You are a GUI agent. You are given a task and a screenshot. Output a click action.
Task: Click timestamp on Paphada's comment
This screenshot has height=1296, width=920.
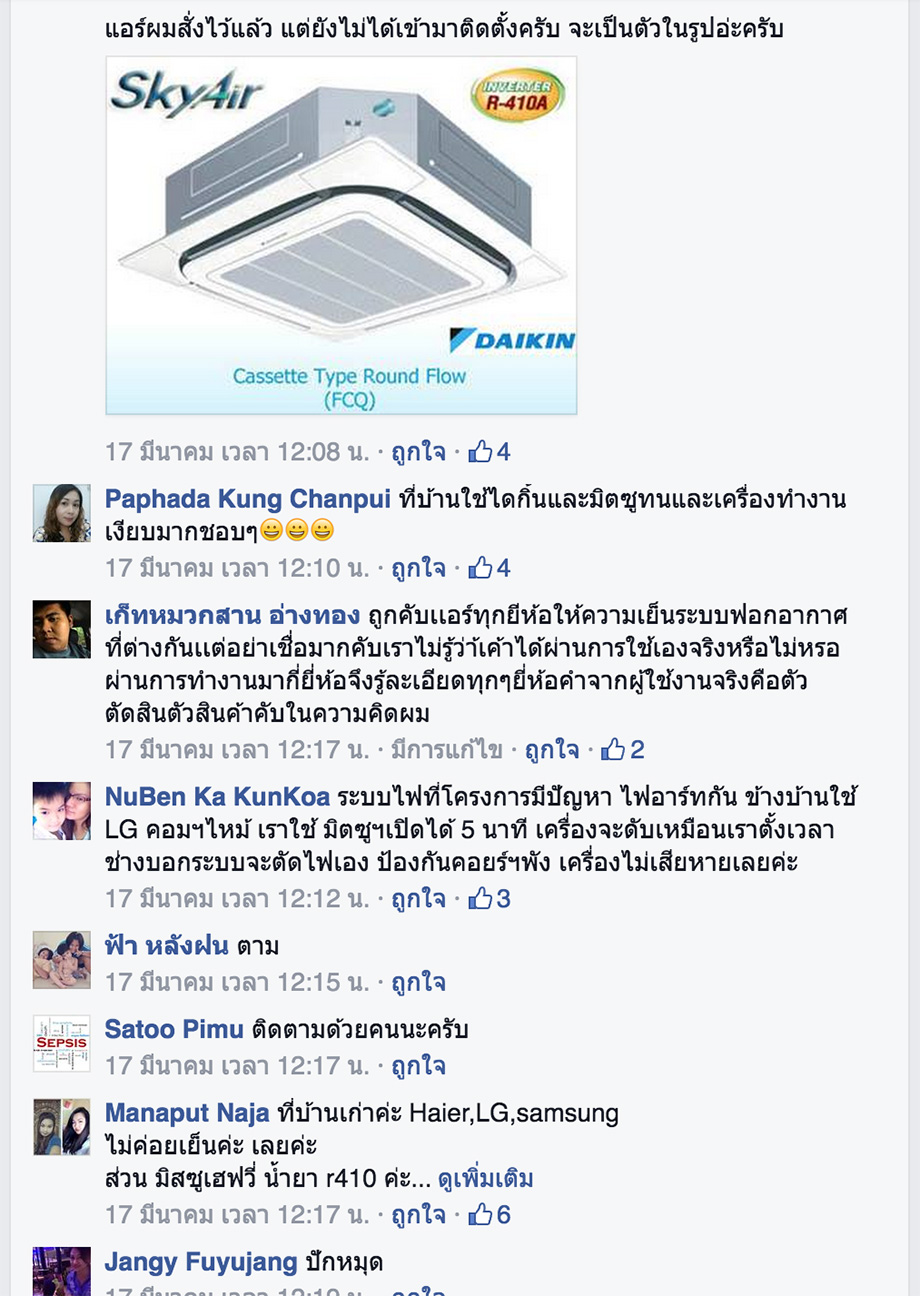[x=237, y=569]
